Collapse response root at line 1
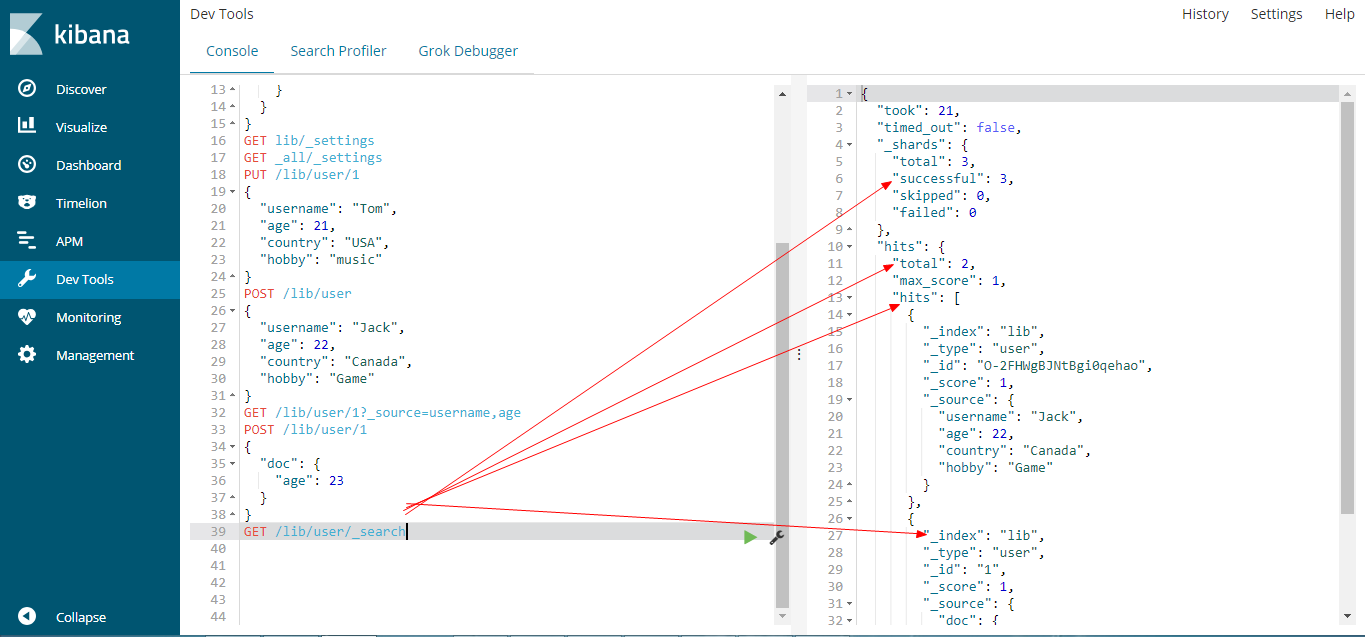This screenshot has width=1365, height=637. point(850,93)
